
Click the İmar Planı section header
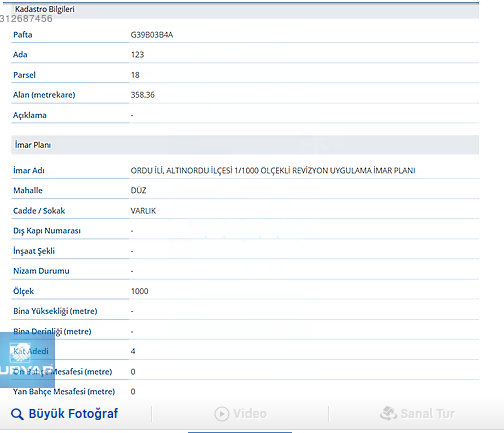[245, 145]
